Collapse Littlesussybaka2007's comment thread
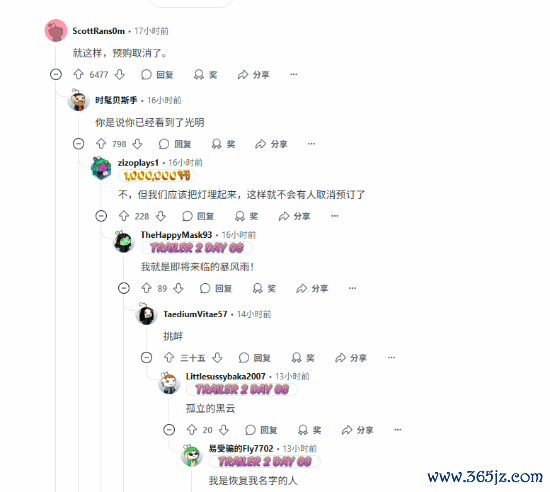Image resolution: width=550 pixels, height=492 pixels. coord(169,430)
